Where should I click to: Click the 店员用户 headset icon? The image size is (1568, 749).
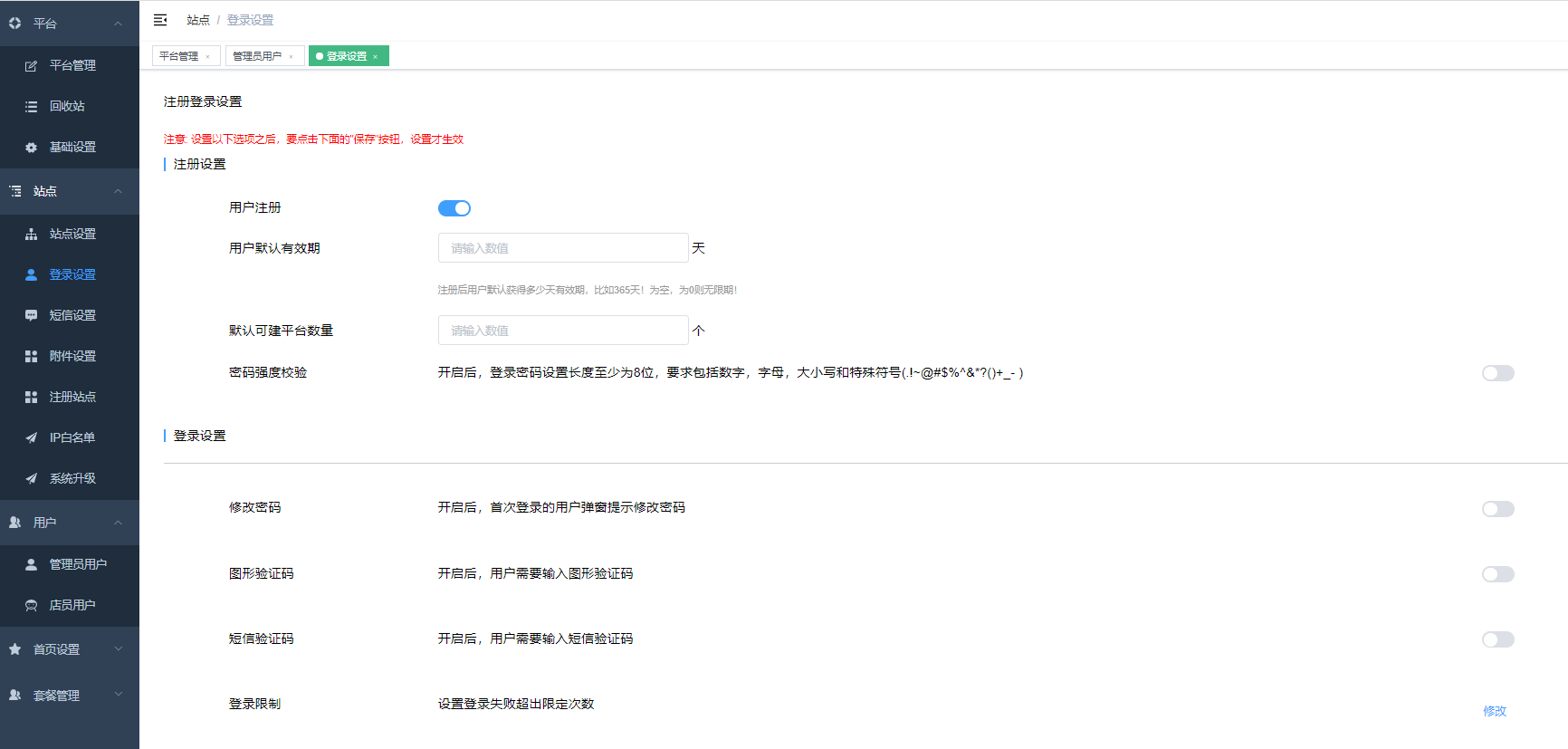[x=31, y=606]
